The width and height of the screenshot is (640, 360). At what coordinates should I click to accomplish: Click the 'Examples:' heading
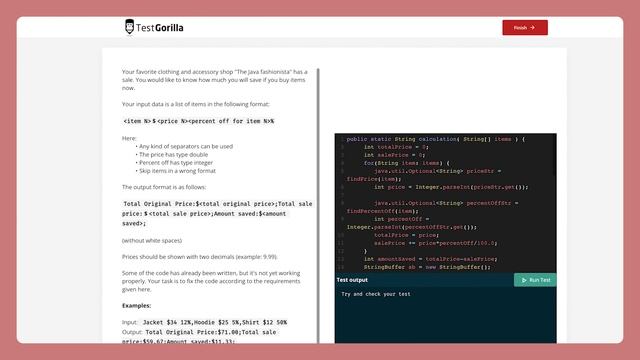coord(136,305)
